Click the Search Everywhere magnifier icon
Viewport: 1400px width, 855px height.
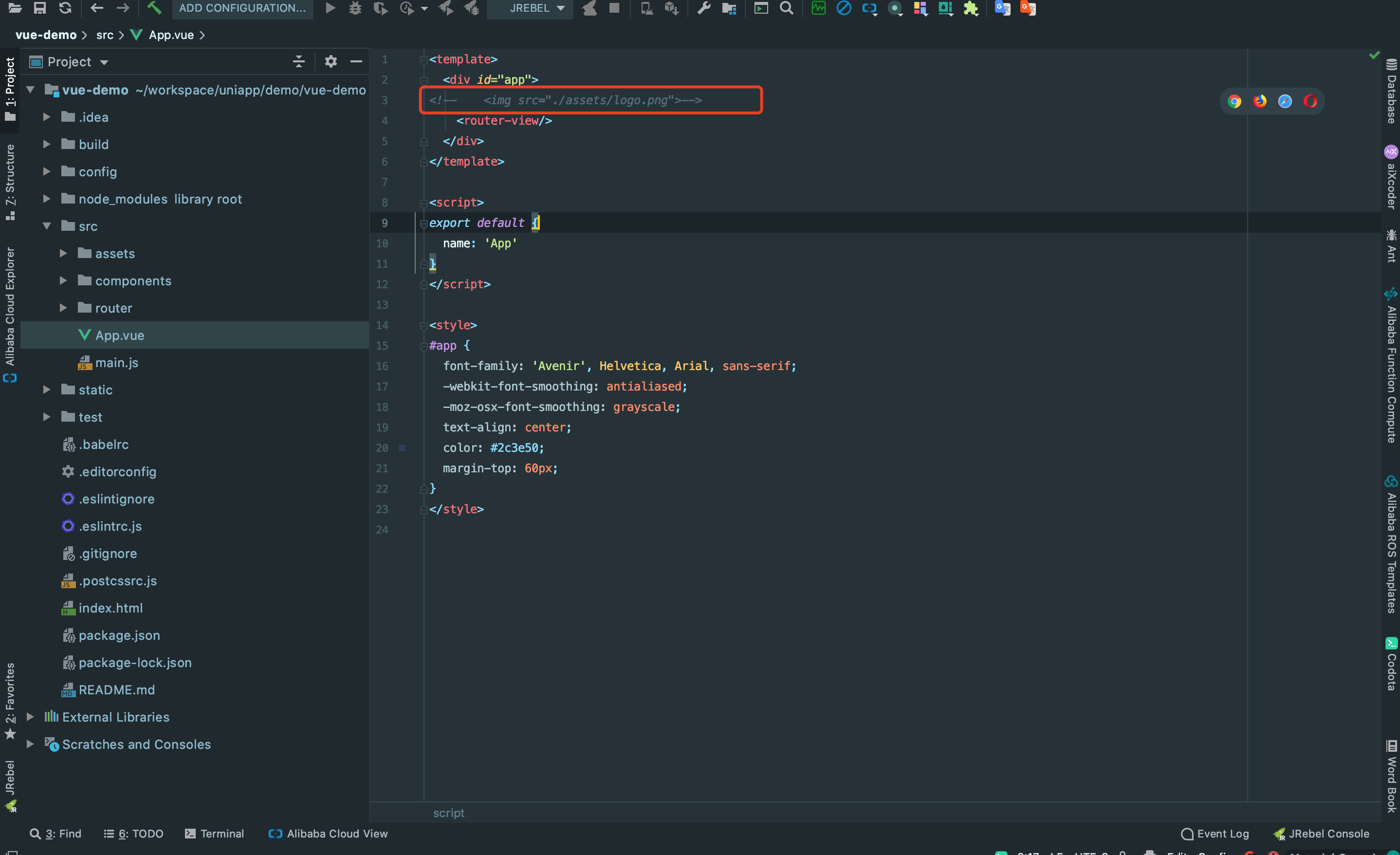[786, 8]
